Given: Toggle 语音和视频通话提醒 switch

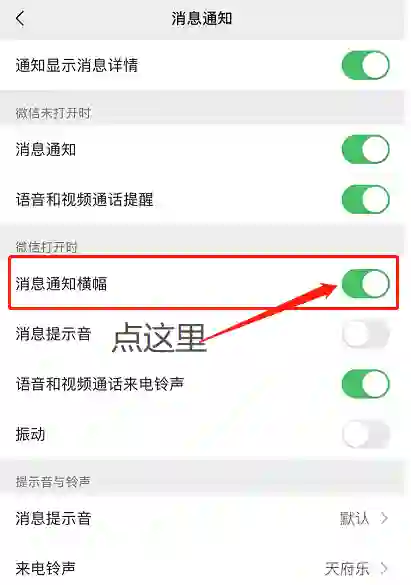Looking at the screenshot, I should [x=365, y=199].
